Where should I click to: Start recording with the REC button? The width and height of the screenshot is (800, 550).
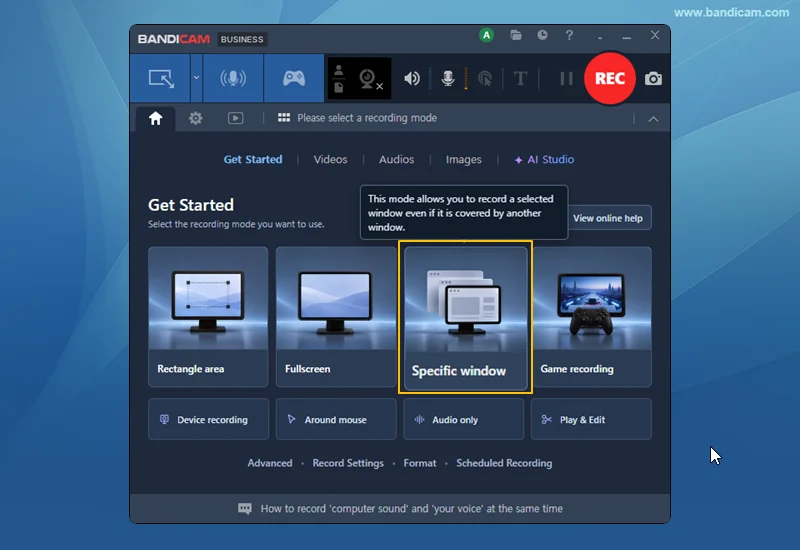(610, 79)
